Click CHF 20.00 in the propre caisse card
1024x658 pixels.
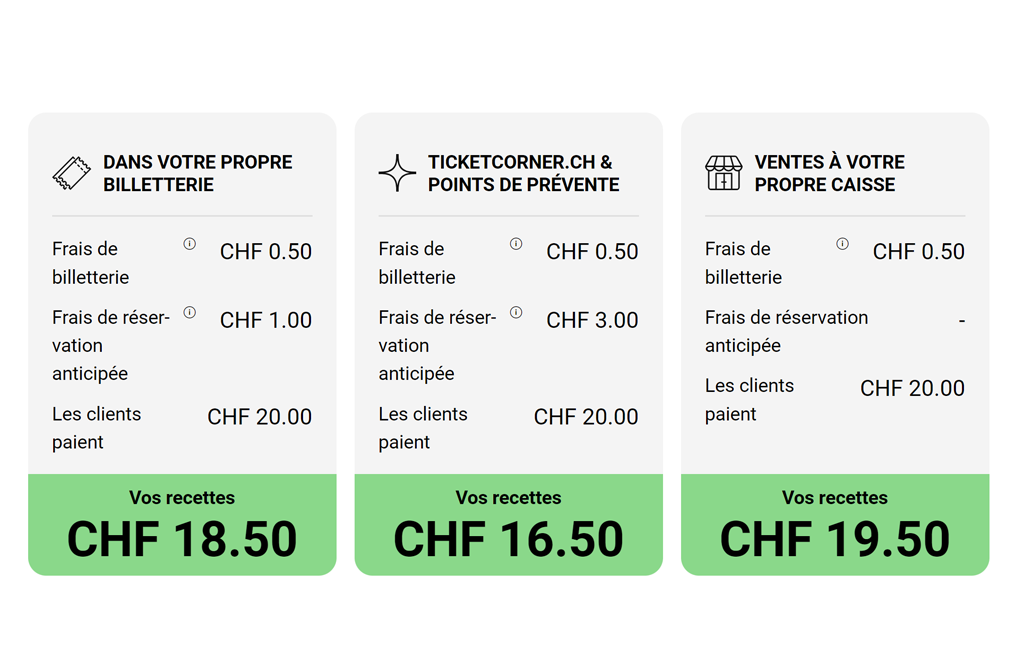tap(912, 388)
